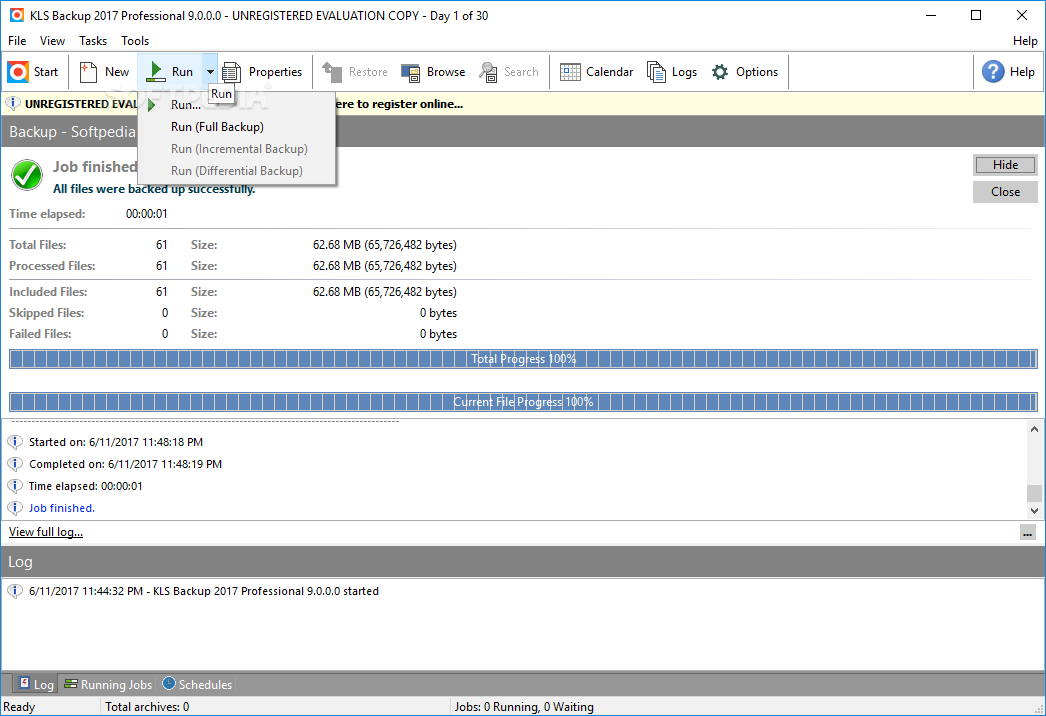Open the View menu
This screenshot has height=716, width=1046.
coord(52,41)
